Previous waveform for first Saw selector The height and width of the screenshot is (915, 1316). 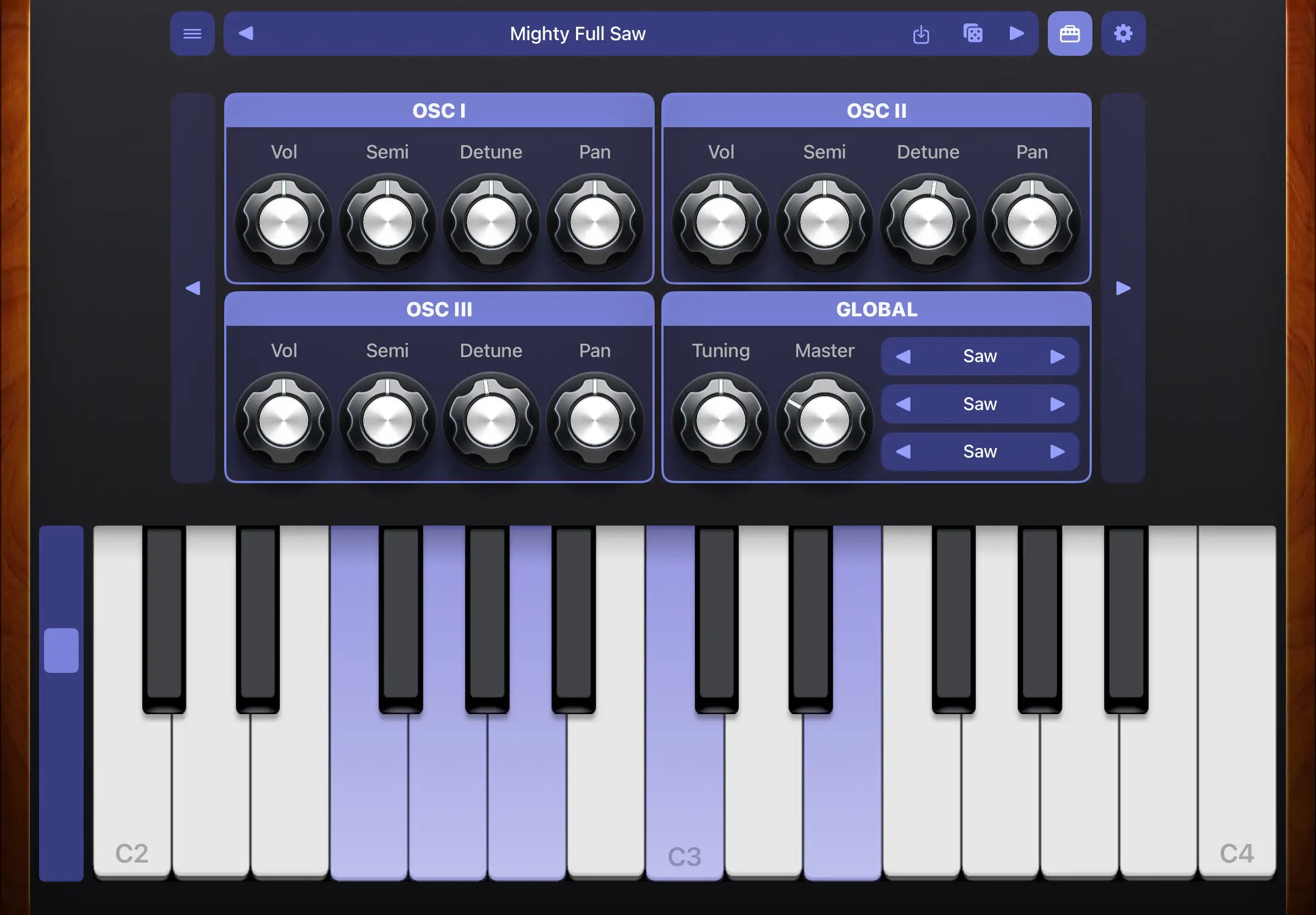(x=903, y=357)
